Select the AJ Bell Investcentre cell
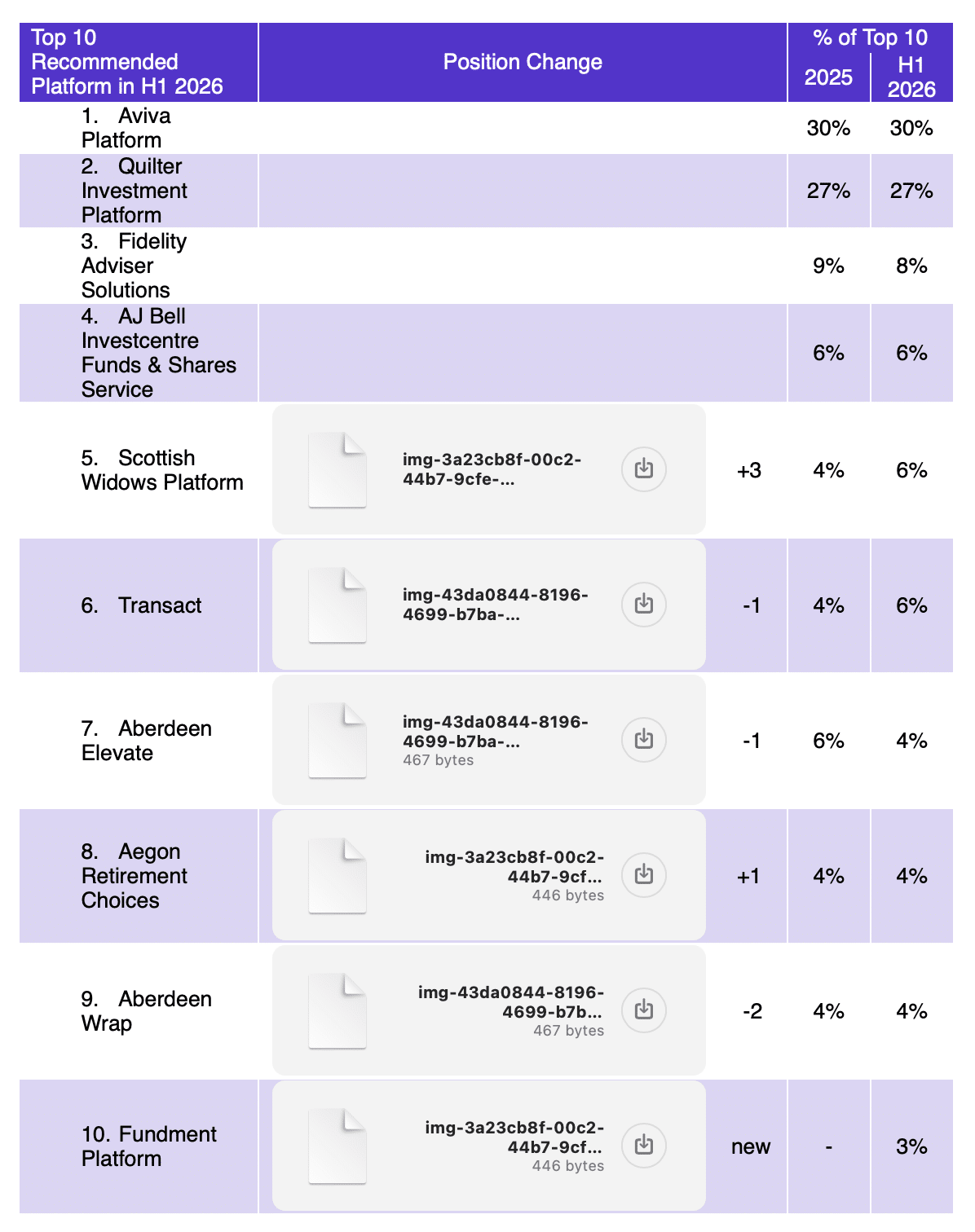The width and height of the screenshot is (975, 1232). click(x=139, y=353)
